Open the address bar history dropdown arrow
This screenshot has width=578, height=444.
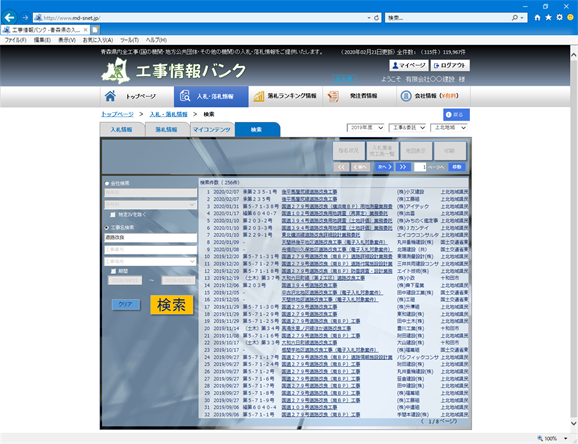(x=369, y=18)
